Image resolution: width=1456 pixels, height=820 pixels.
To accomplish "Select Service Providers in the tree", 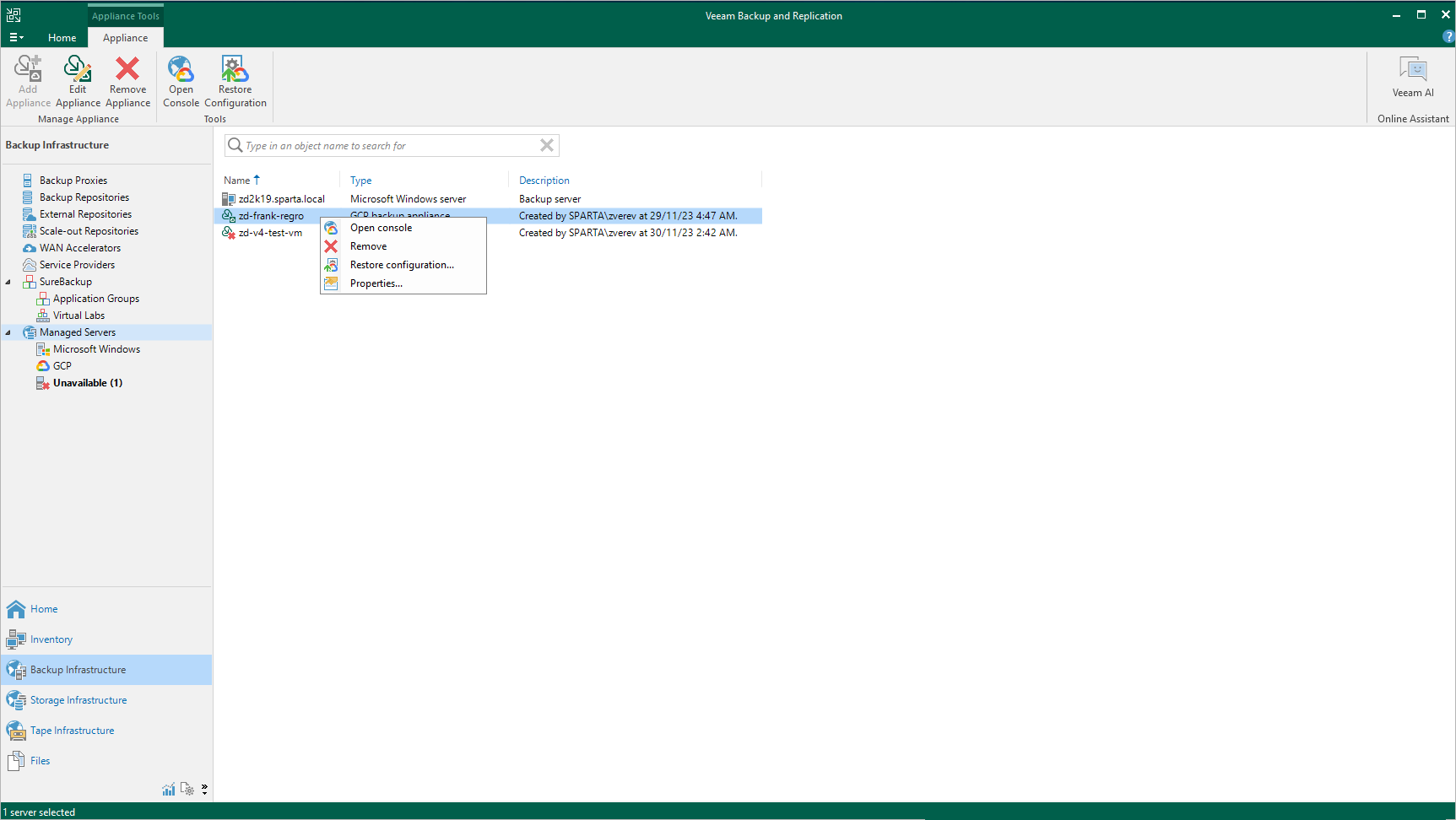I will 77,265.
